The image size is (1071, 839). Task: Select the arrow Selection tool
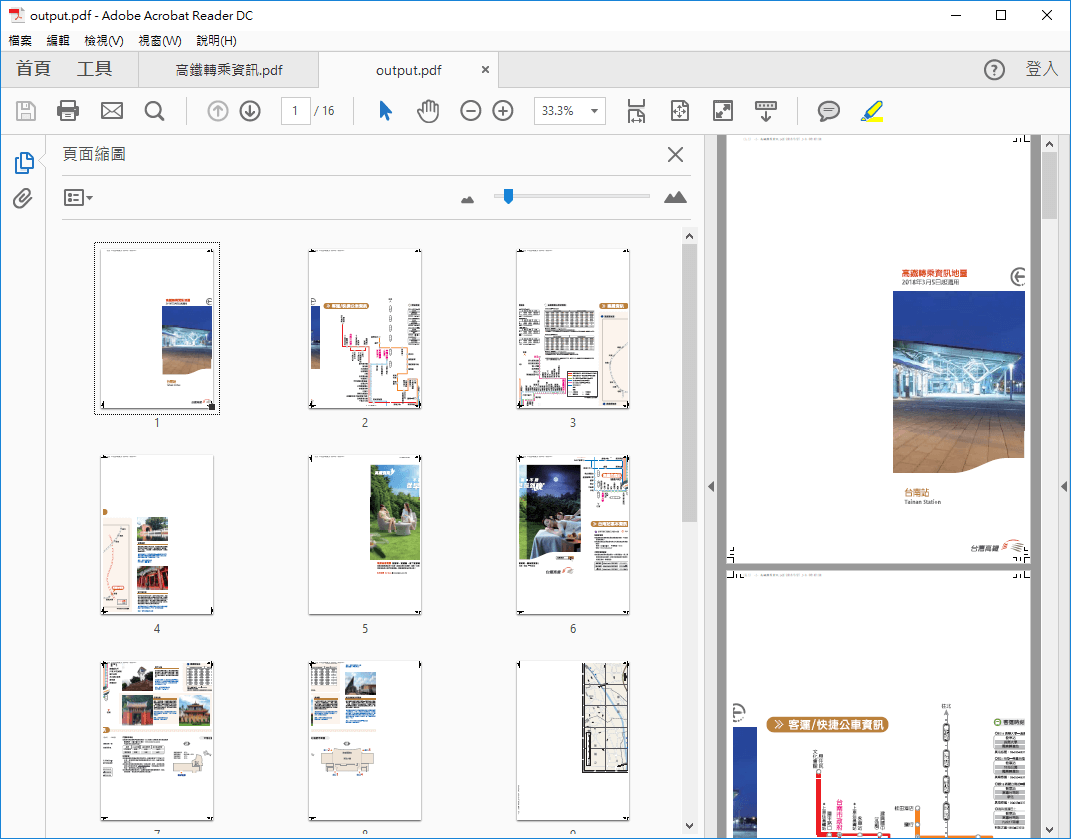coord(385,111)
